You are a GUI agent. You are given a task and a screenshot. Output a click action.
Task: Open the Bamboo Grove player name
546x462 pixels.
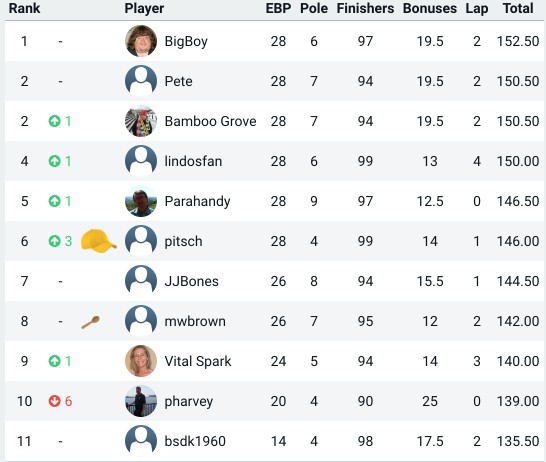pos(210,121)
